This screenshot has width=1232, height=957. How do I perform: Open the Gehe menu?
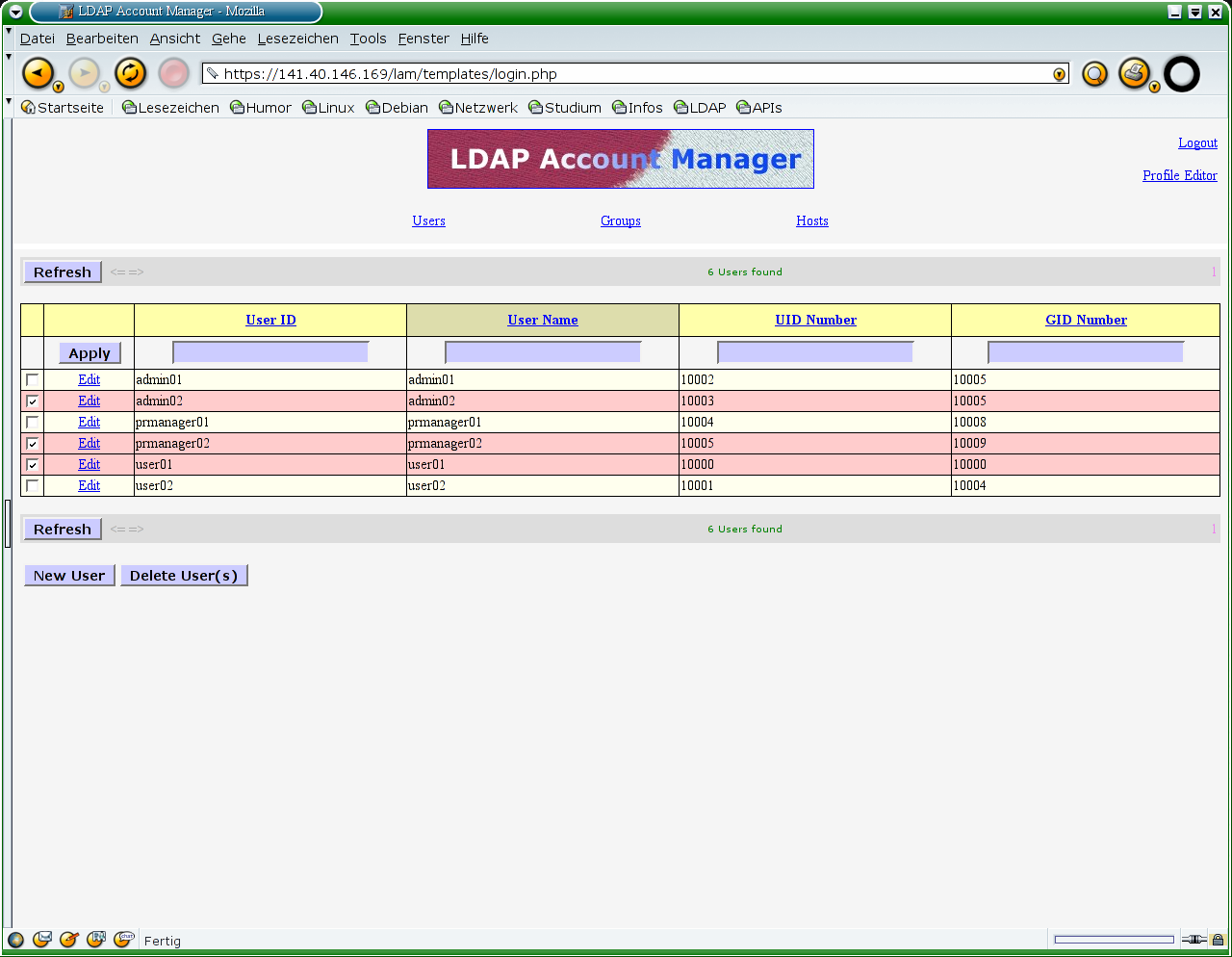point(229,39)
